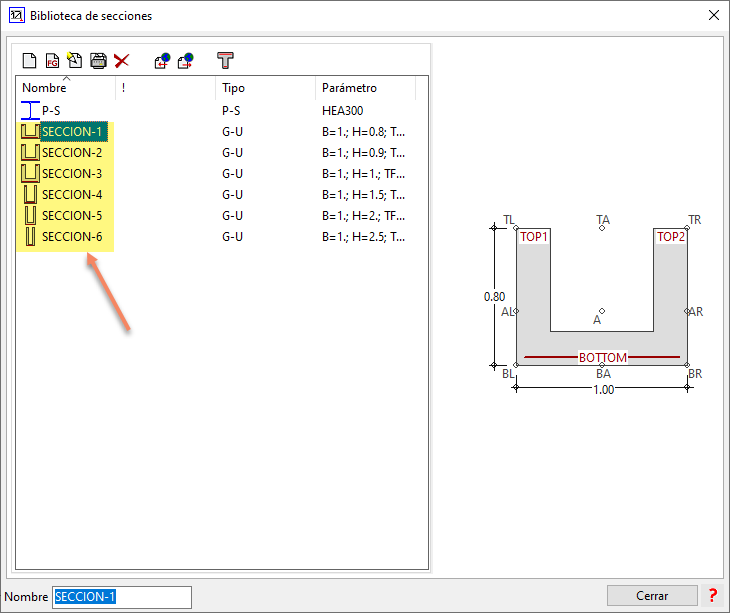Sort list by the Tipo column header
Viewport: 730px width, 613px height.
point(233,88)
